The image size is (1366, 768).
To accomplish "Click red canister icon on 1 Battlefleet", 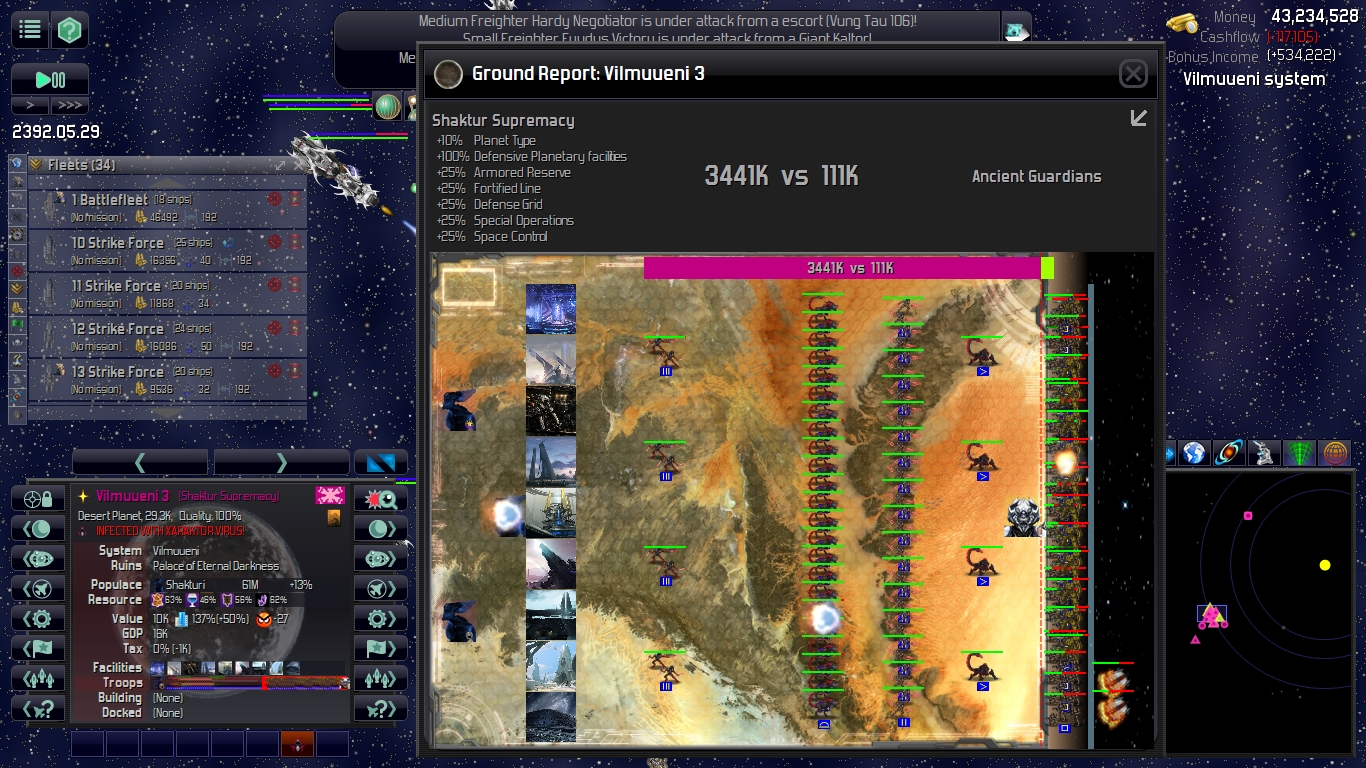I will coord(295,200).
